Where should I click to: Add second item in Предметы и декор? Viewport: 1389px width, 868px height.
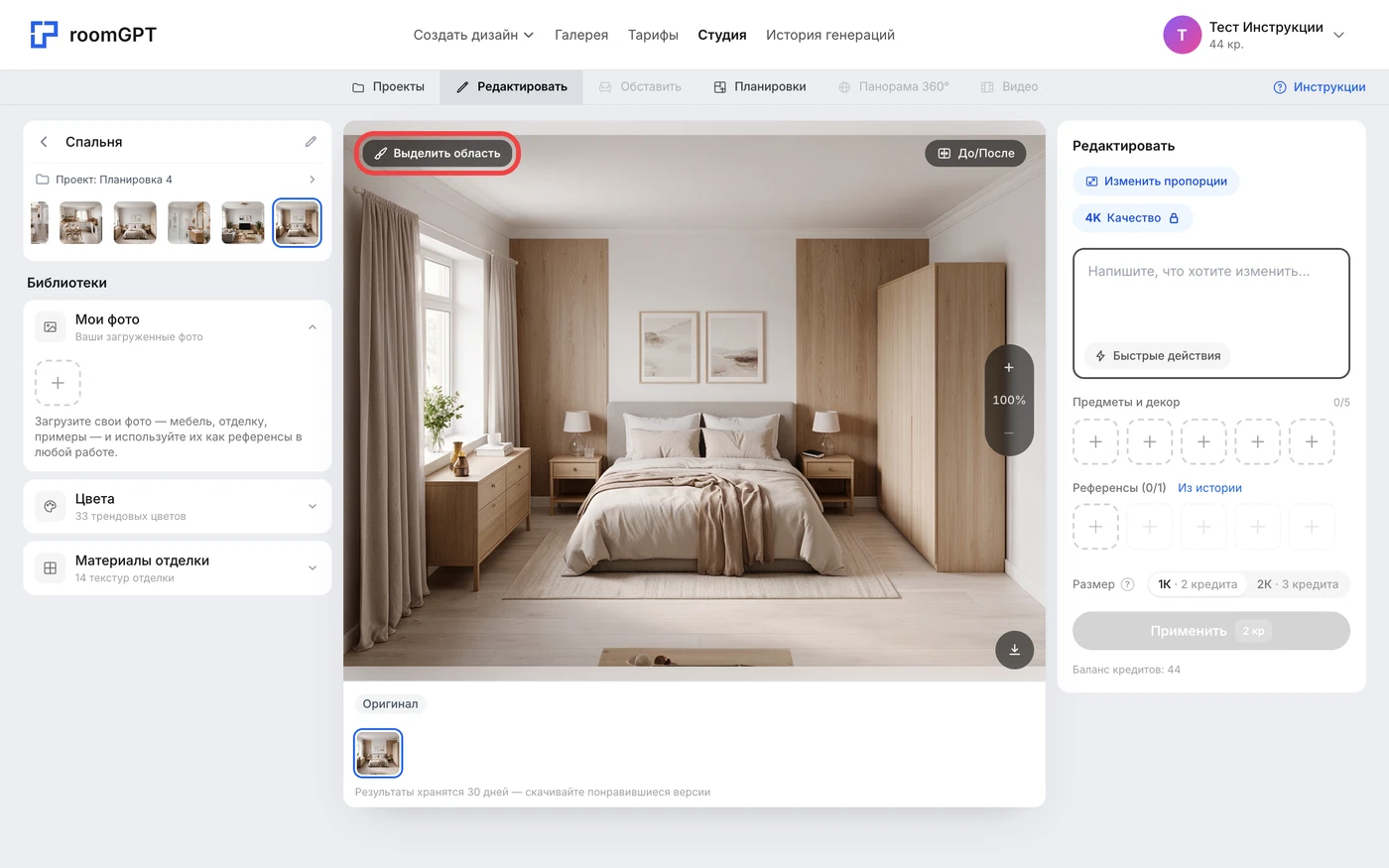(x=1149, y=442)
